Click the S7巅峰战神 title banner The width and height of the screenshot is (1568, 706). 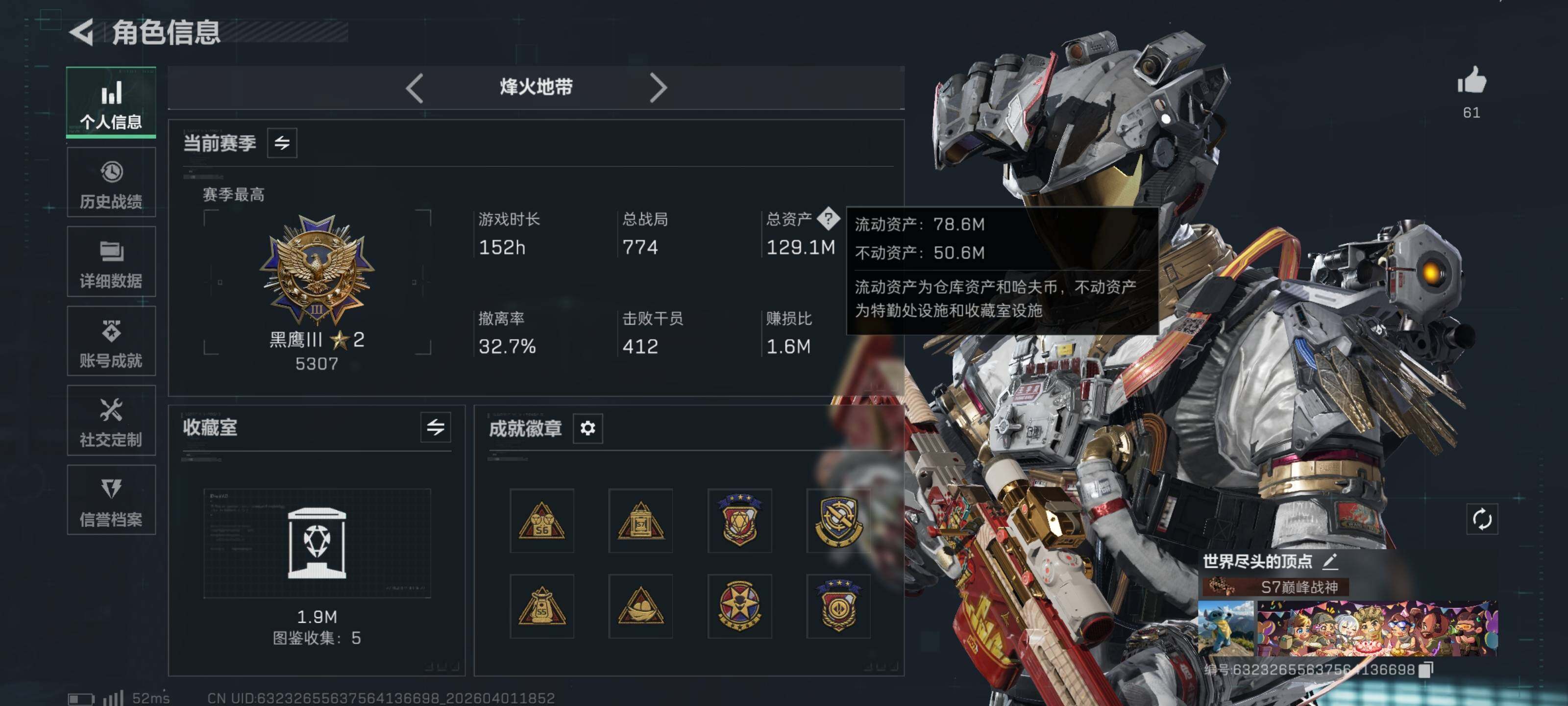(x=1275, y=587)
